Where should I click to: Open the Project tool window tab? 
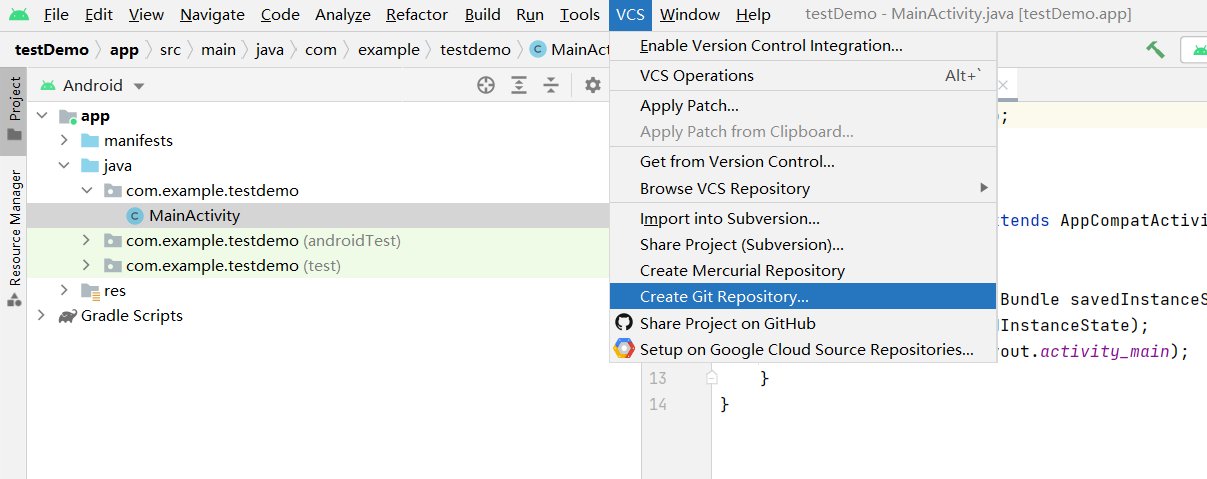click(14, 111)
